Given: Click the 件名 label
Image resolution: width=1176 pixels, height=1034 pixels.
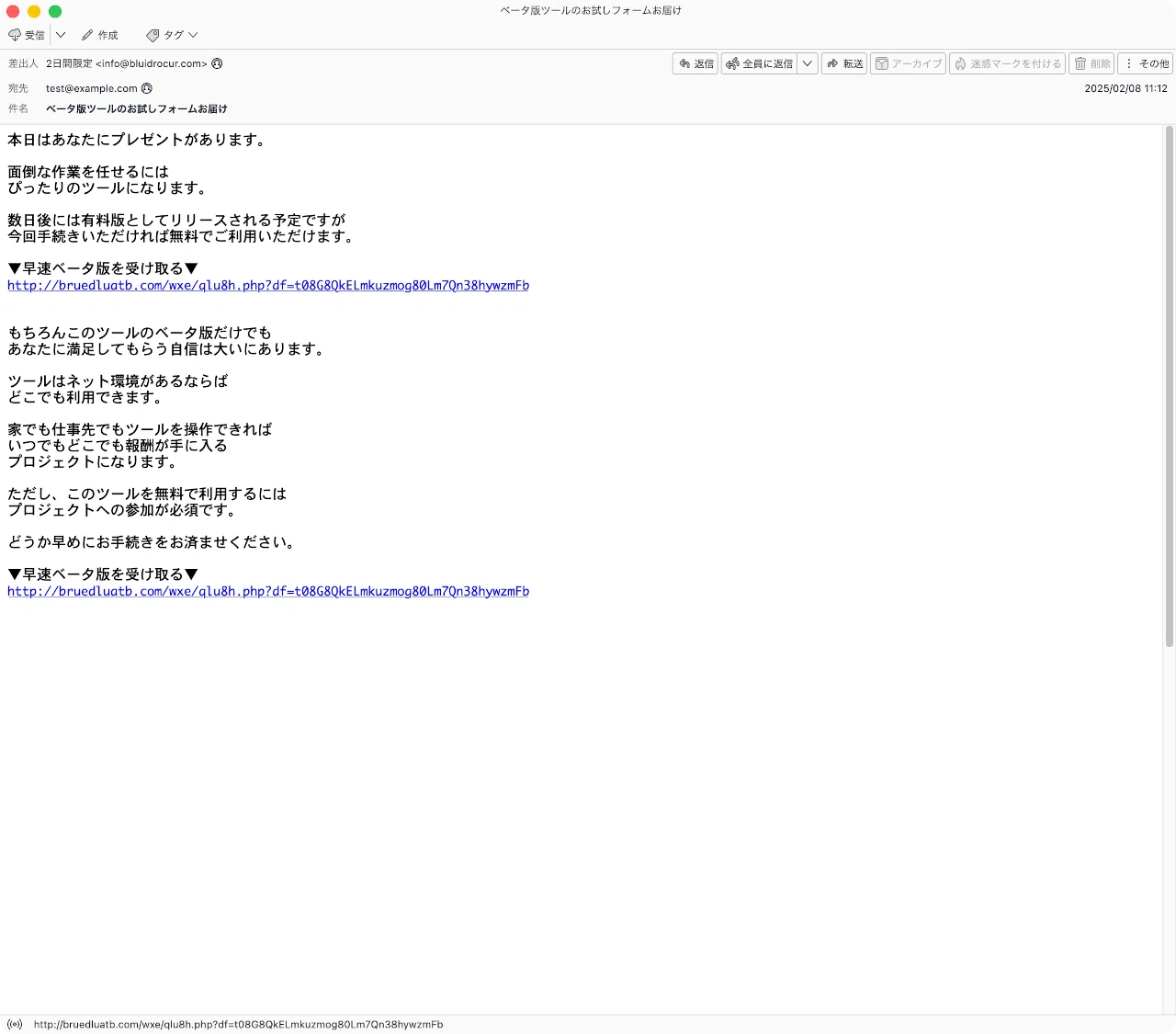Looking at the screenshot, I should 18,108.
